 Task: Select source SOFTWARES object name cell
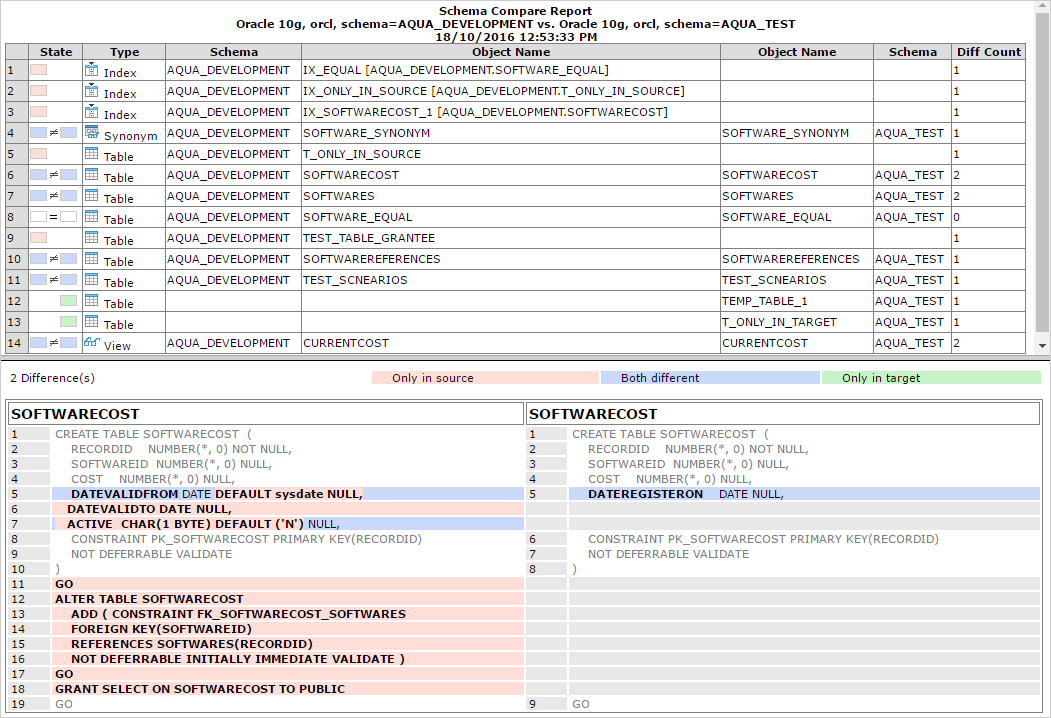511,196
